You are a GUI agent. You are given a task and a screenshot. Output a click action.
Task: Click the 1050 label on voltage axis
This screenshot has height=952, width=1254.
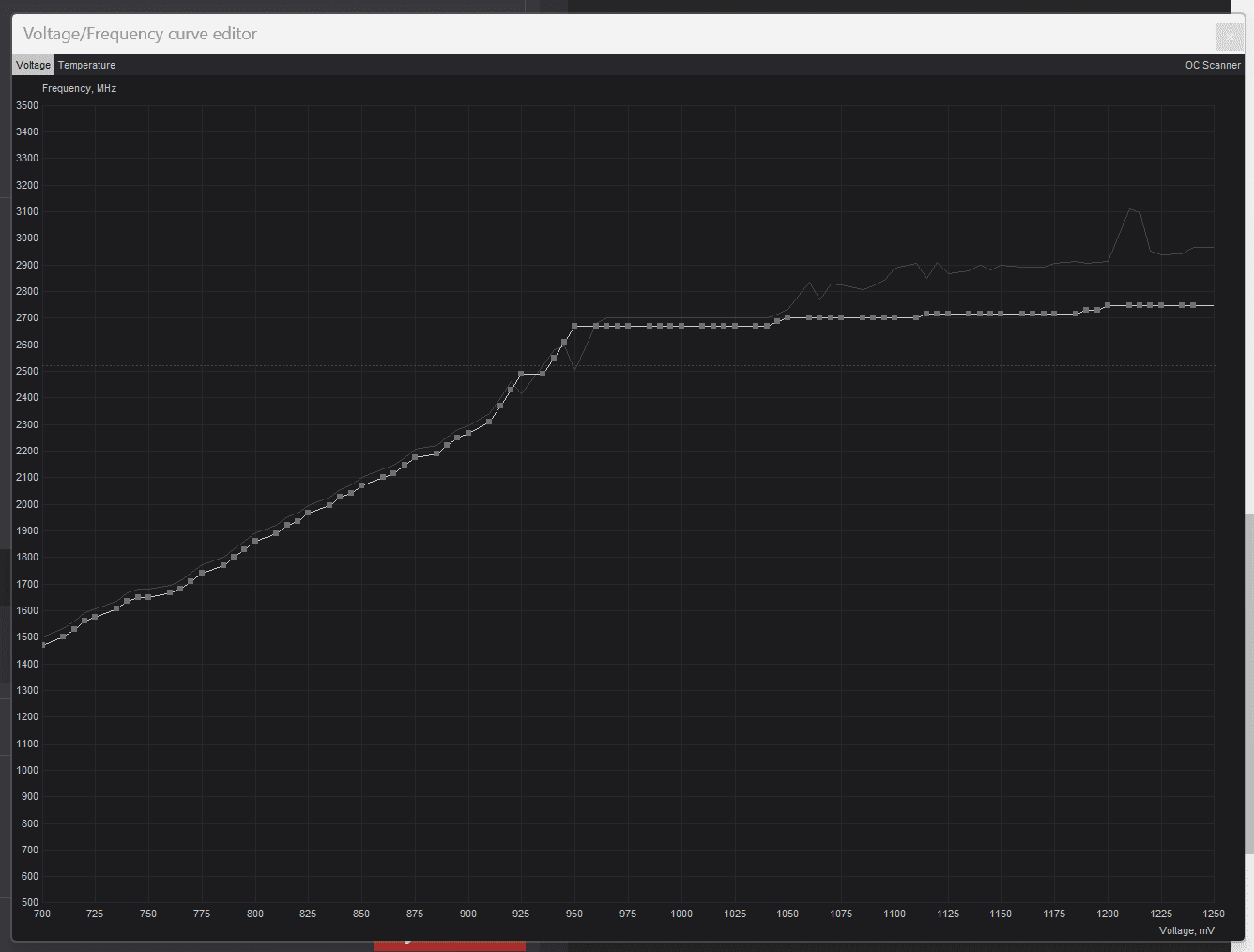point(788,914)
